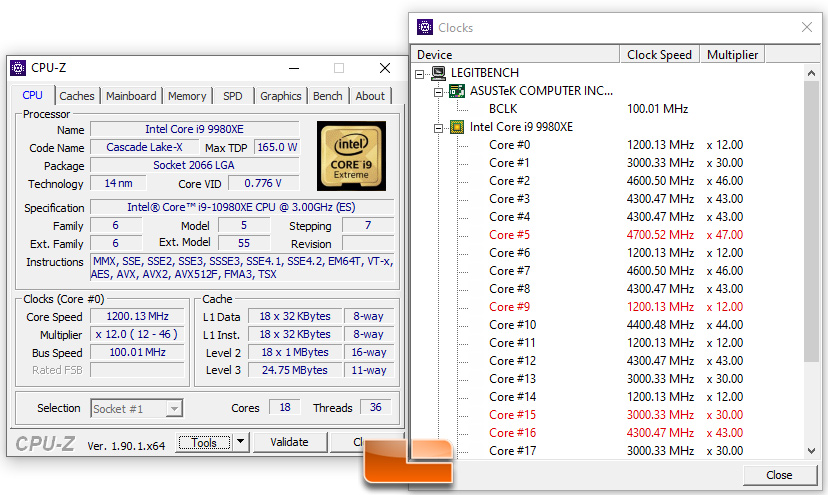
Task: Minimize the CPU-Z window
Action: click(x=294, y=68)
